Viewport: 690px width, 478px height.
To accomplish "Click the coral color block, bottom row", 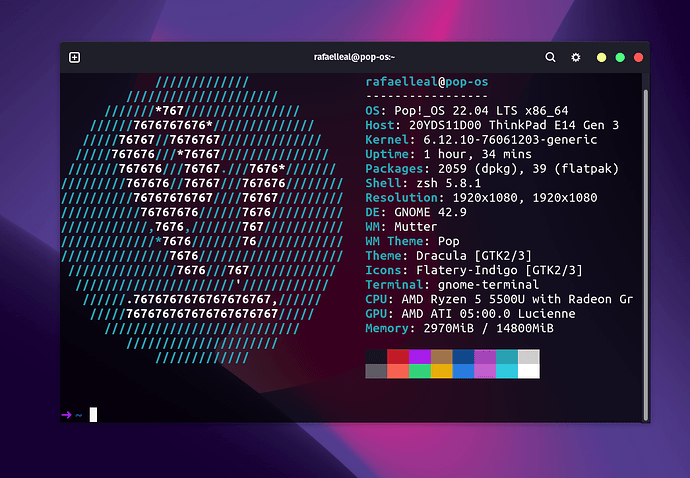I will pyautogui.click(x=398, y=371).
